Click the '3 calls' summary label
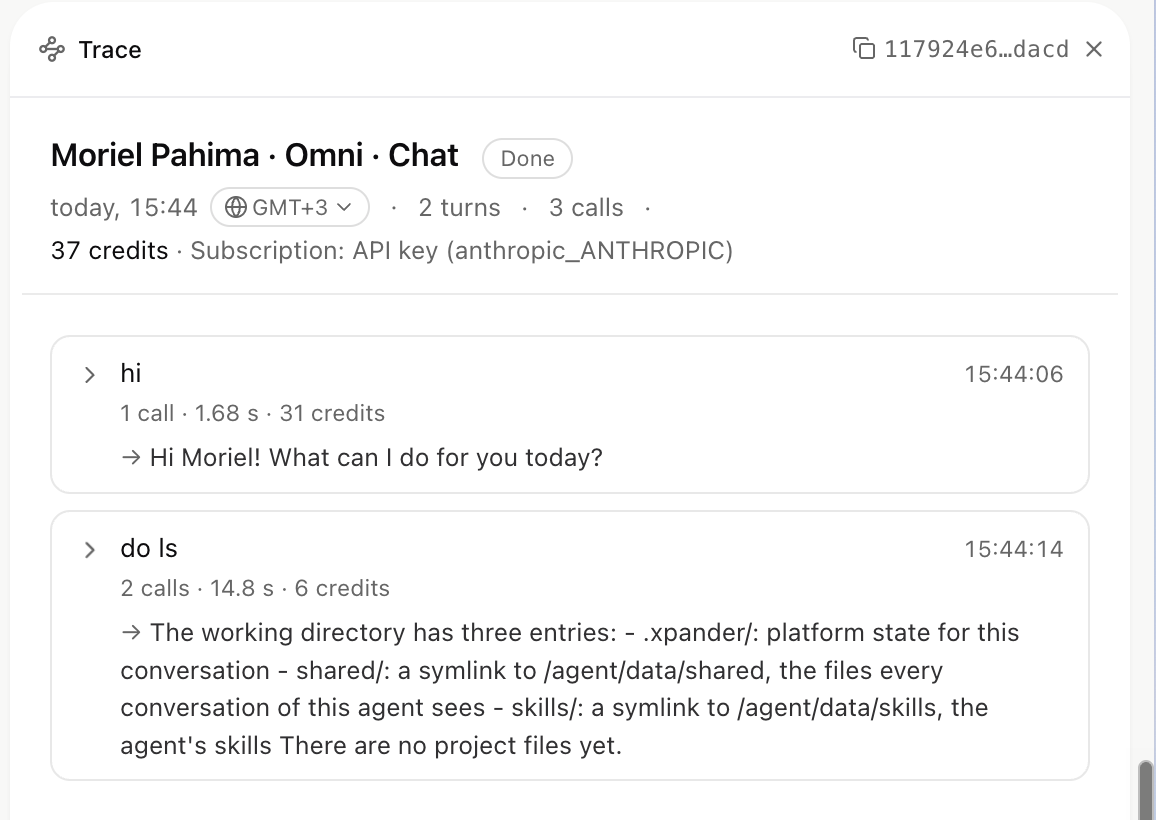The width and height of the screenshot is (1156, 820). [586, 208]
